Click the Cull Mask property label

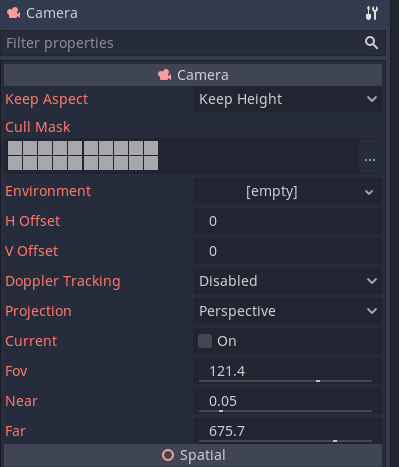[38, 127]
